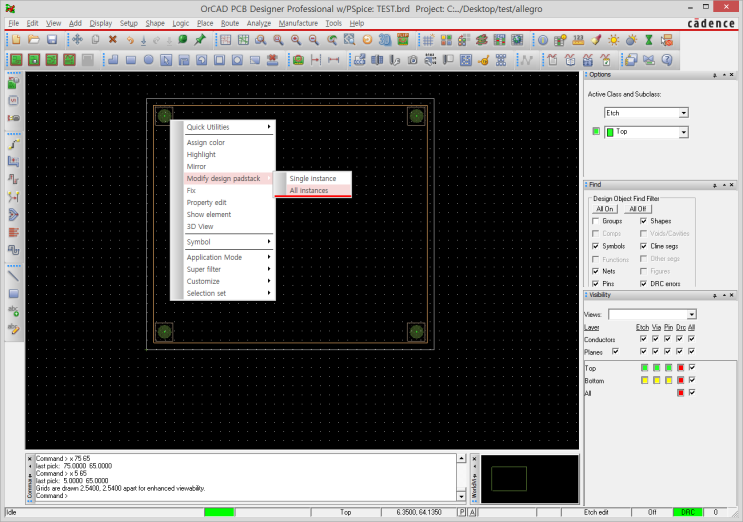Disable the Nets checkbox in Find
This screenshot has height=522, width=743.
click(x=596, y=271)
